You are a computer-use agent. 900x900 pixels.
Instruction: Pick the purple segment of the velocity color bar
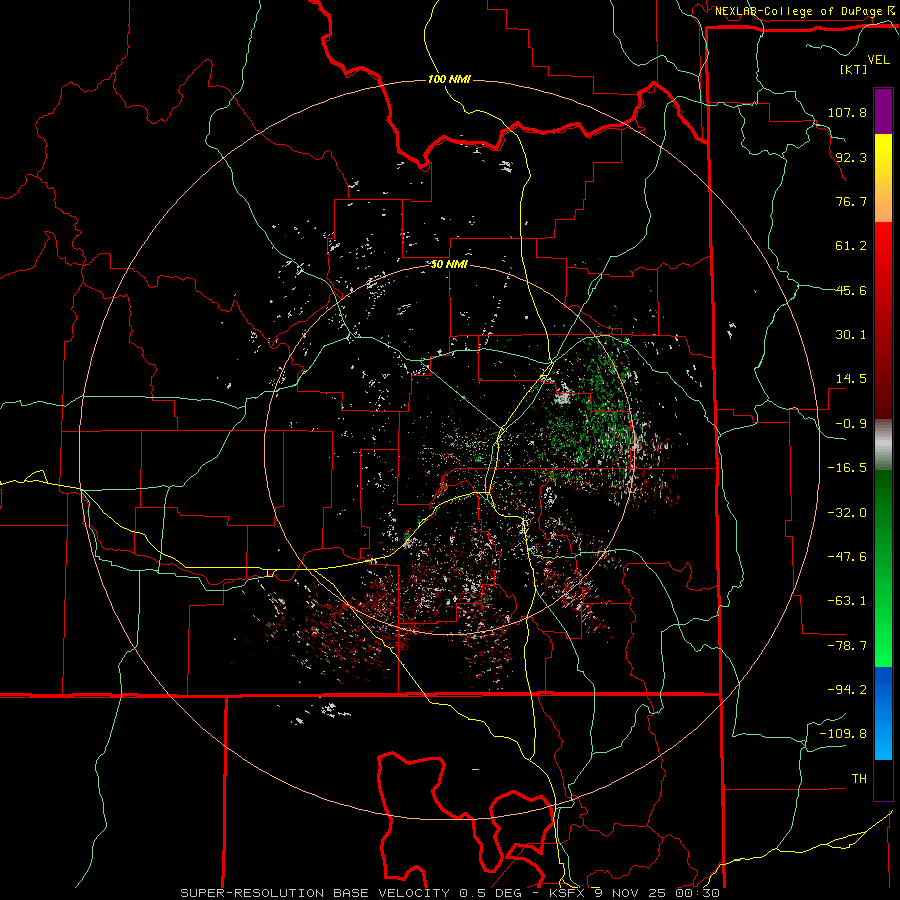pyautogui.click(x=883, y=112)
